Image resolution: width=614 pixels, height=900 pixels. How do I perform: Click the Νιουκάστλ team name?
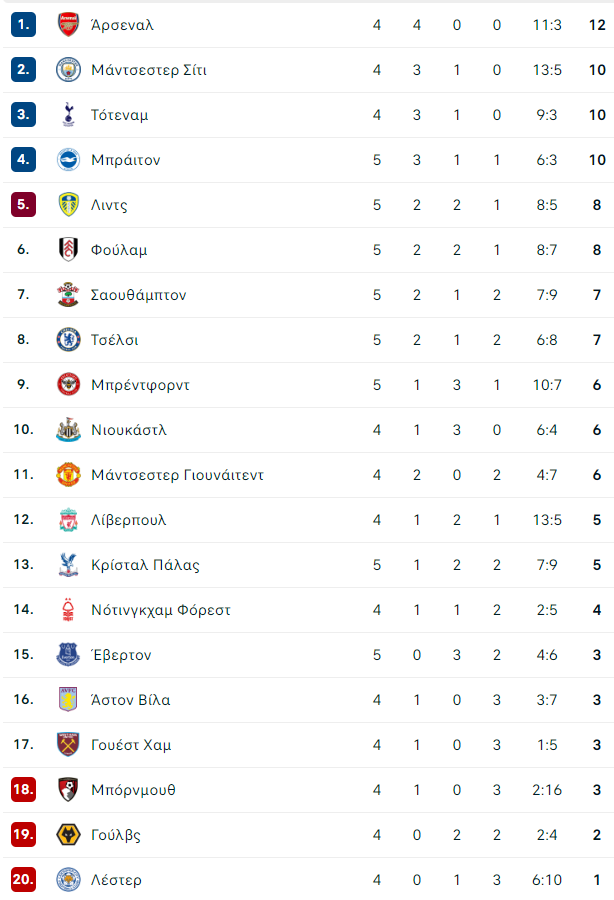coord(129,430)
